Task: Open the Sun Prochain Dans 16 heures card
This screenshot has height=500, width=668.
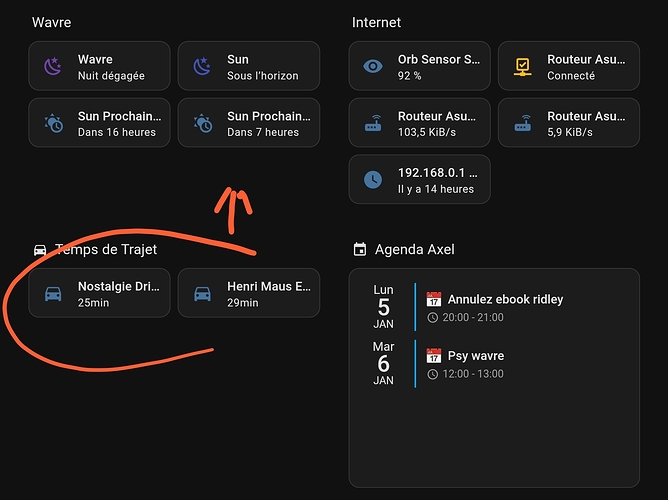Action: pos(99,123)
